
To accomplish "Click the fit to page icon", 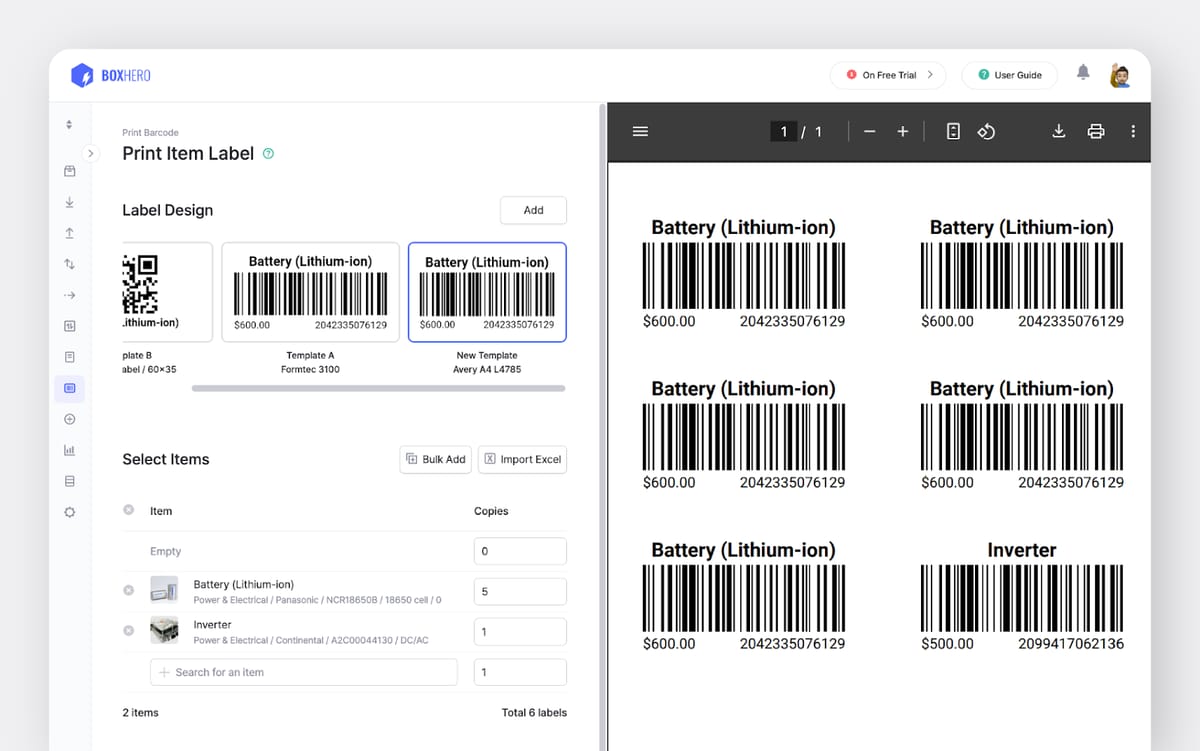I will (x=953, y=131).
